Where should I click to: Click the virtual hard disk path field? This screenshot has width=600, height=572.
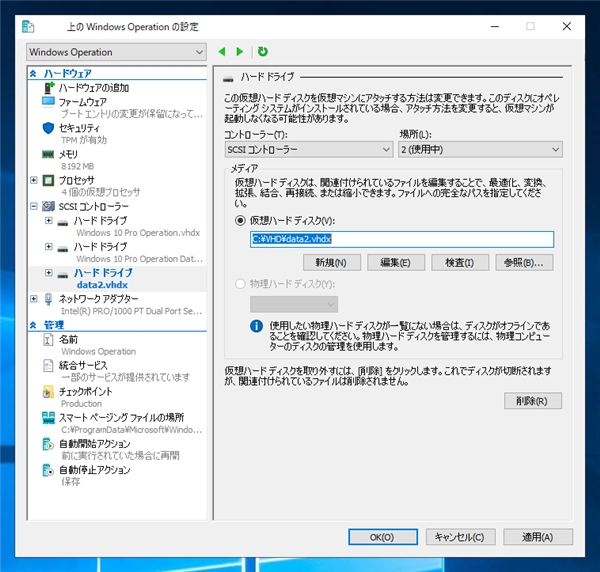click(402, 239)
